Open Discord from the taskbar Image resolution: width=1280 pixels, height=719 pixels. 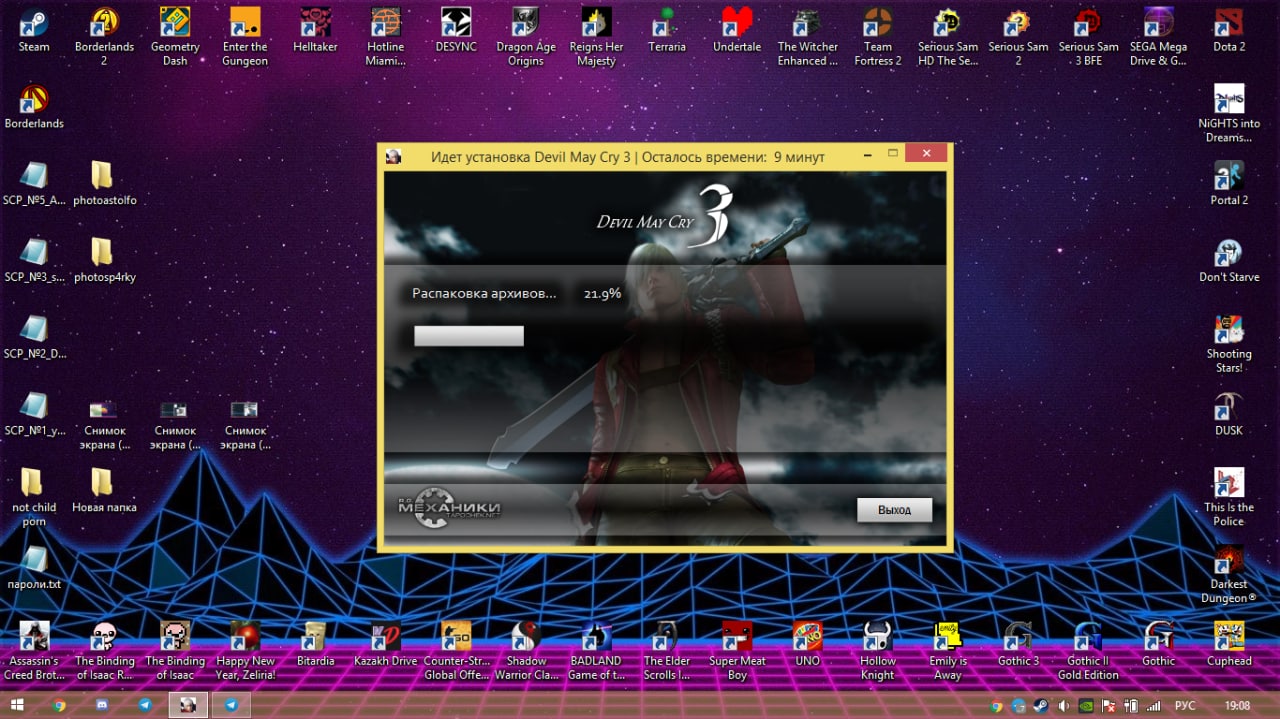pyautogui.click(x=102, y=705)
